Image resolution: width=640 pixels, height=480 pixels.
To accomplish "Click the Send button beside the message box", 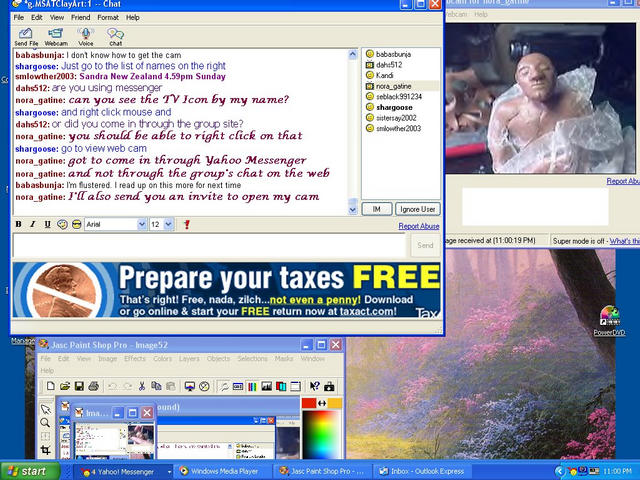I will point(425,245).
